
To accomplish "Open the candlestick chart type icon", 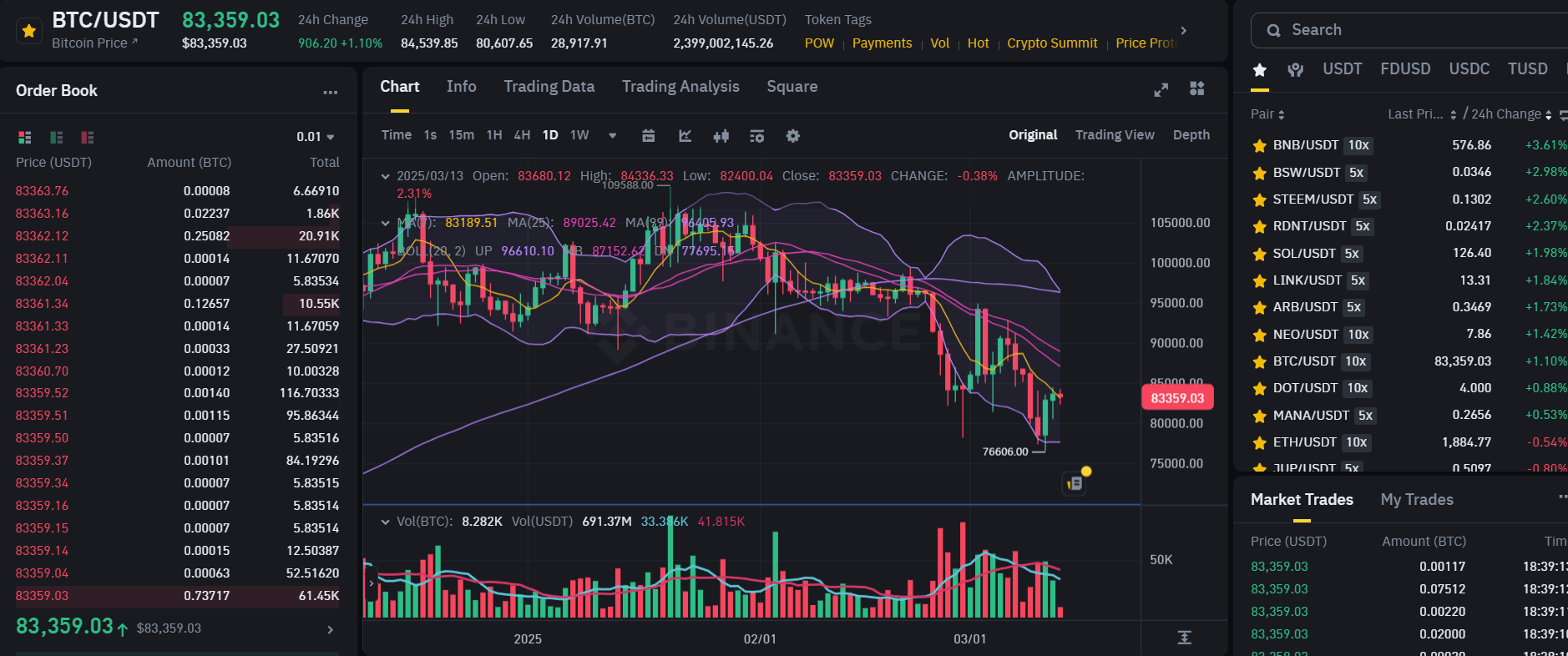I will (x=721, y=136).
